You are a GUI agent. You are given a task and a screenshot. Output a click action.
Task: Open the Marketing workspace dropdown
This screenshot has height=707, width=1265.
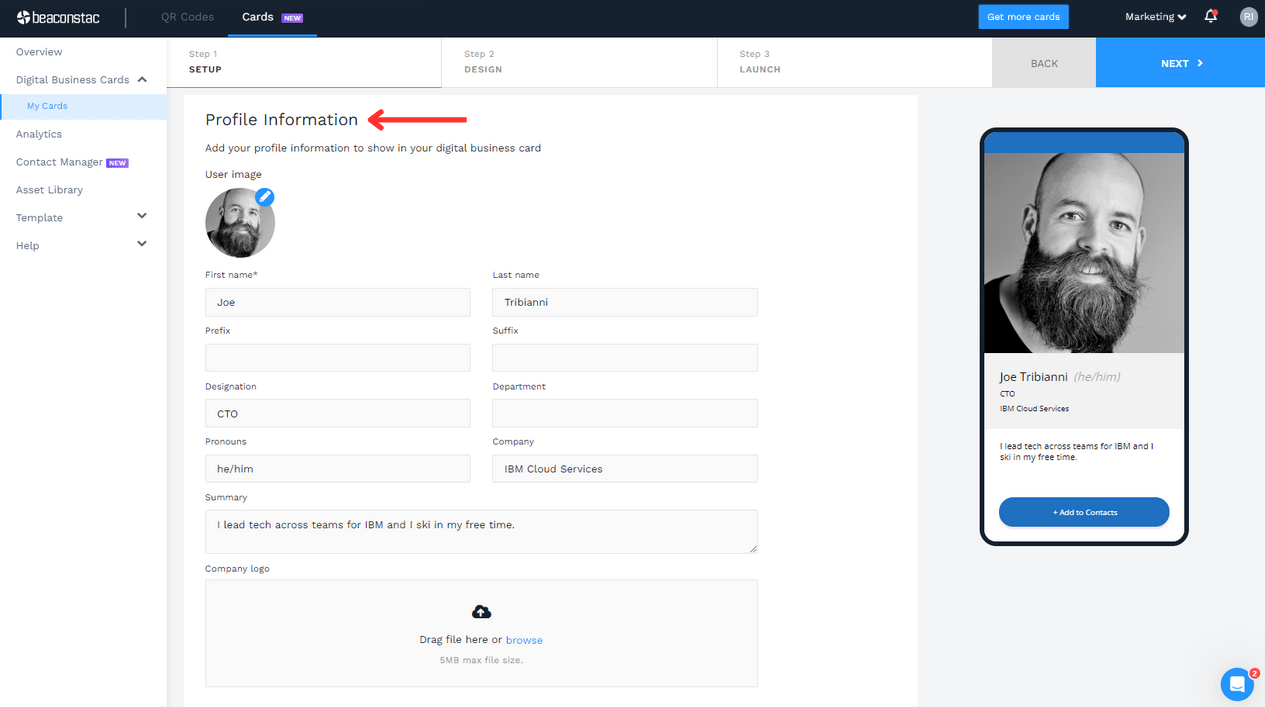coord(1154,16)
